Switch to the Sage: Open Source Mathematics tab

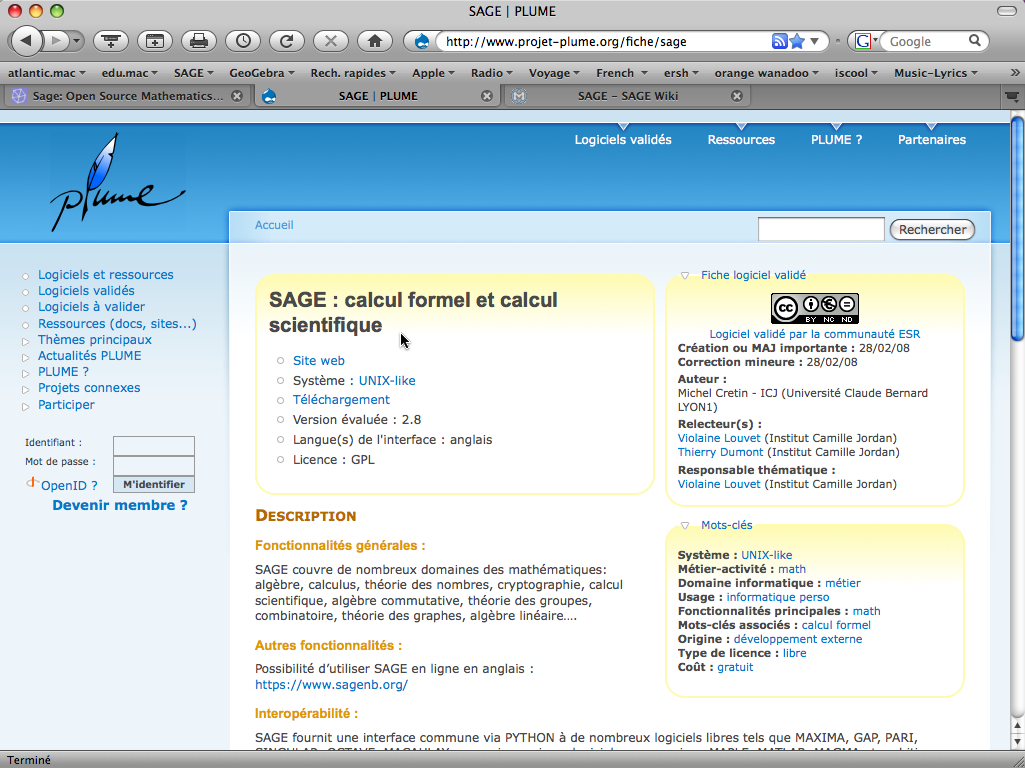pos(127,96)
